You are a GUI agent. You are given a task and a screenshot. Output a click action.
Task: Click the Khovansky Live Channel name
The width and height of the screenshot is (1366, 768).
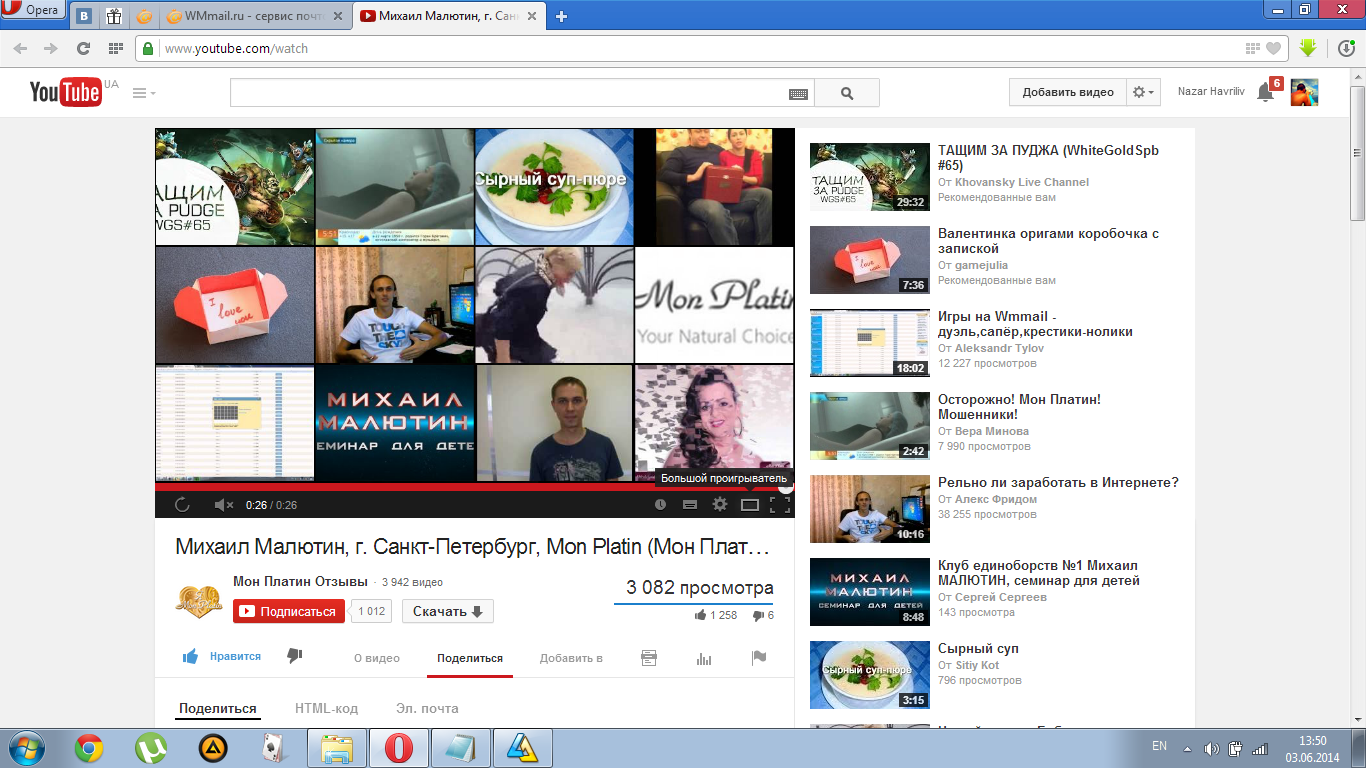pyautogui.click(x=1022, y=182)
